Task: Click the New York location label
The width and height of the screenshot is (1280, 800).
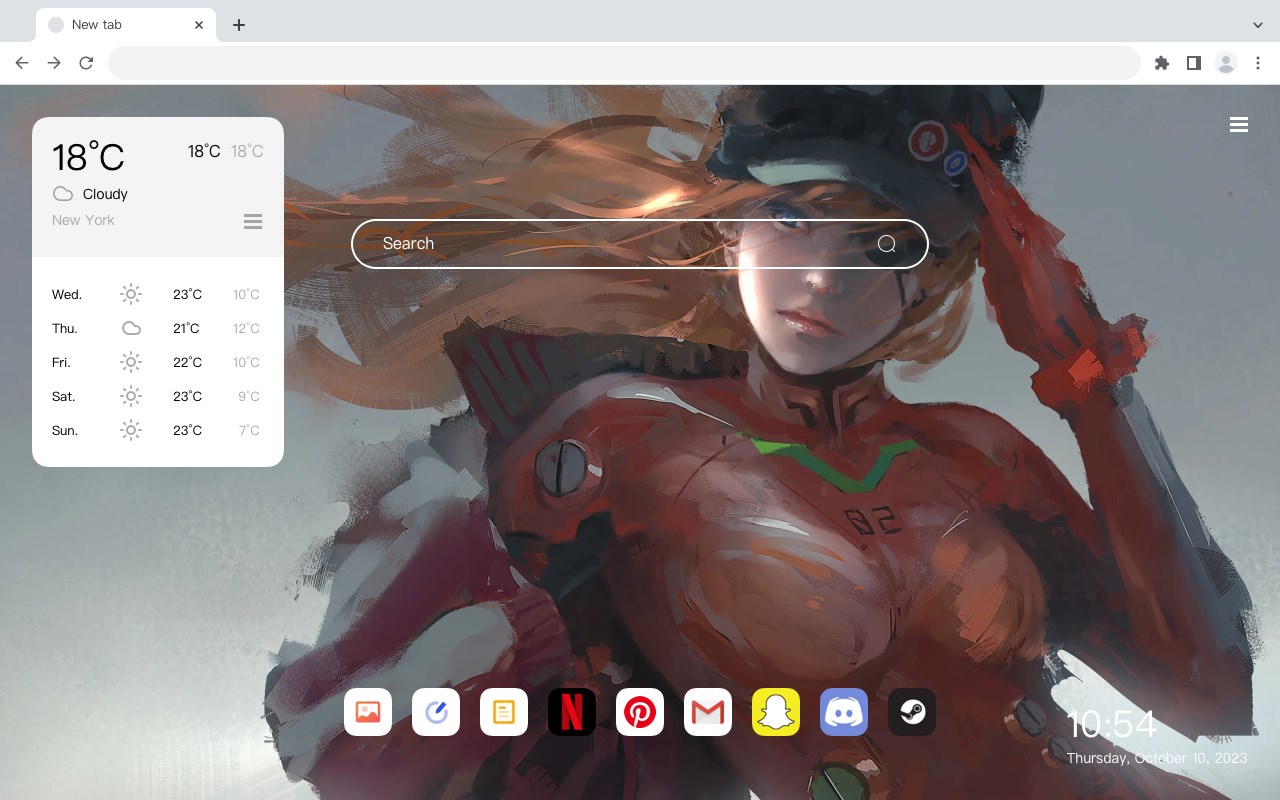Action: pos(83,220)
